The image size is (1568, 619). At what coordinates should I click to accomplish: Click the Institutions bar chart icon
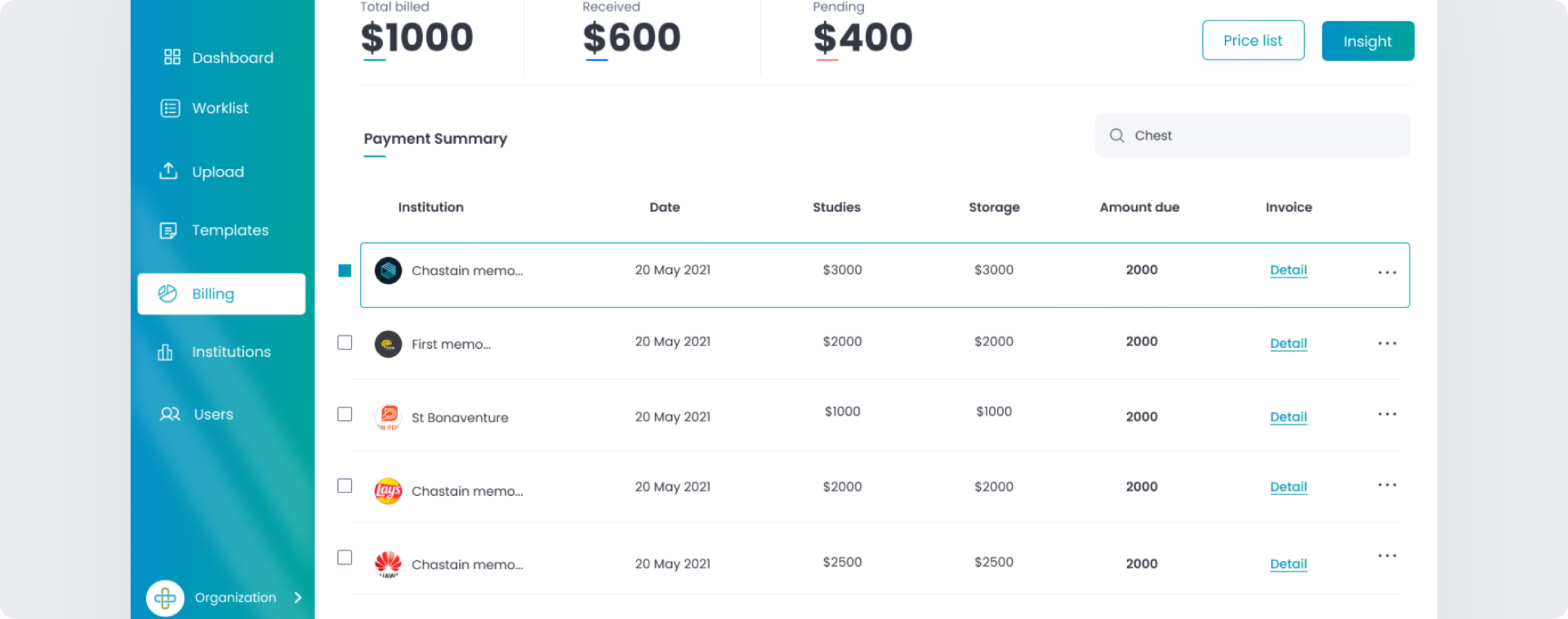point(165,352)
